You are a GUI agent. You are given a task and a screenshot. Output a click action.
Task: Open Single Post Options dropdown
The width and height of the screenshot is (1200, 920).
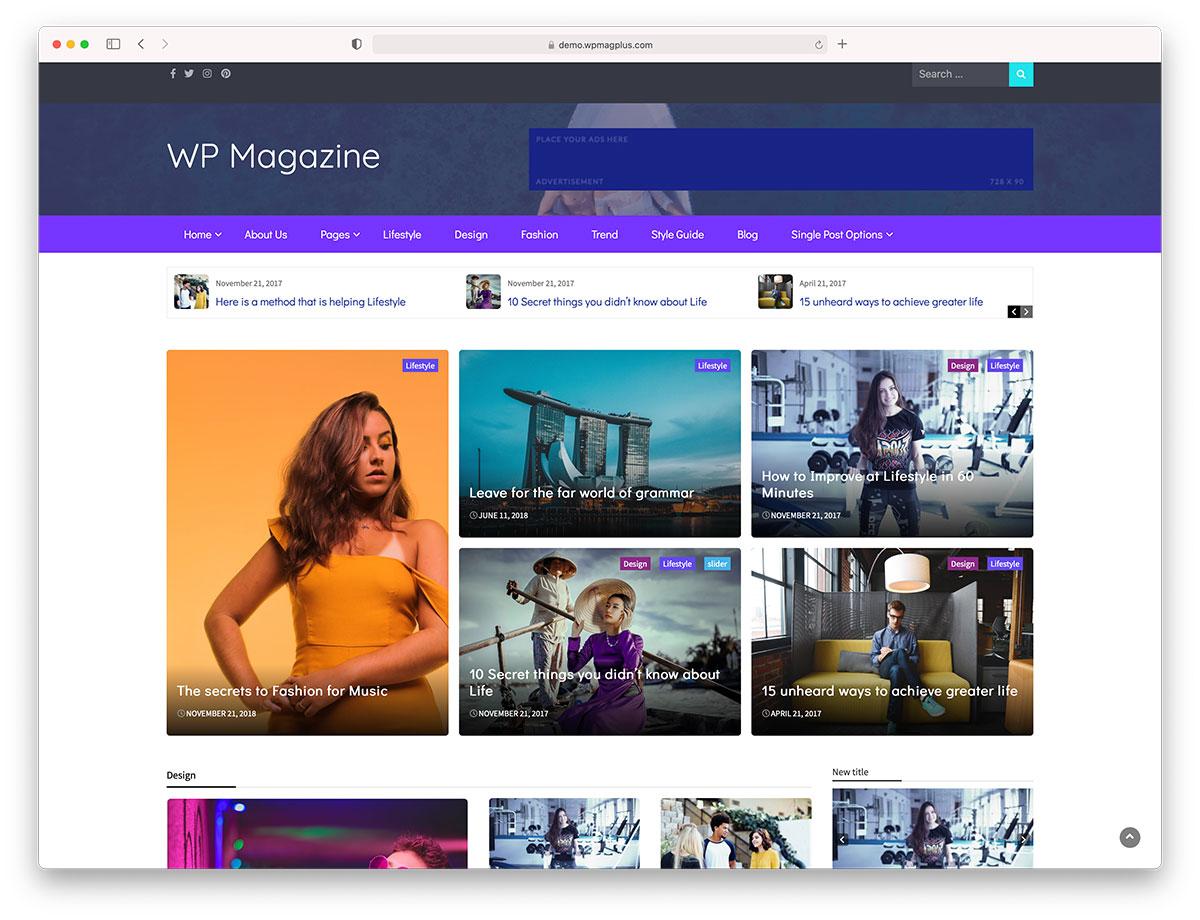841,235
